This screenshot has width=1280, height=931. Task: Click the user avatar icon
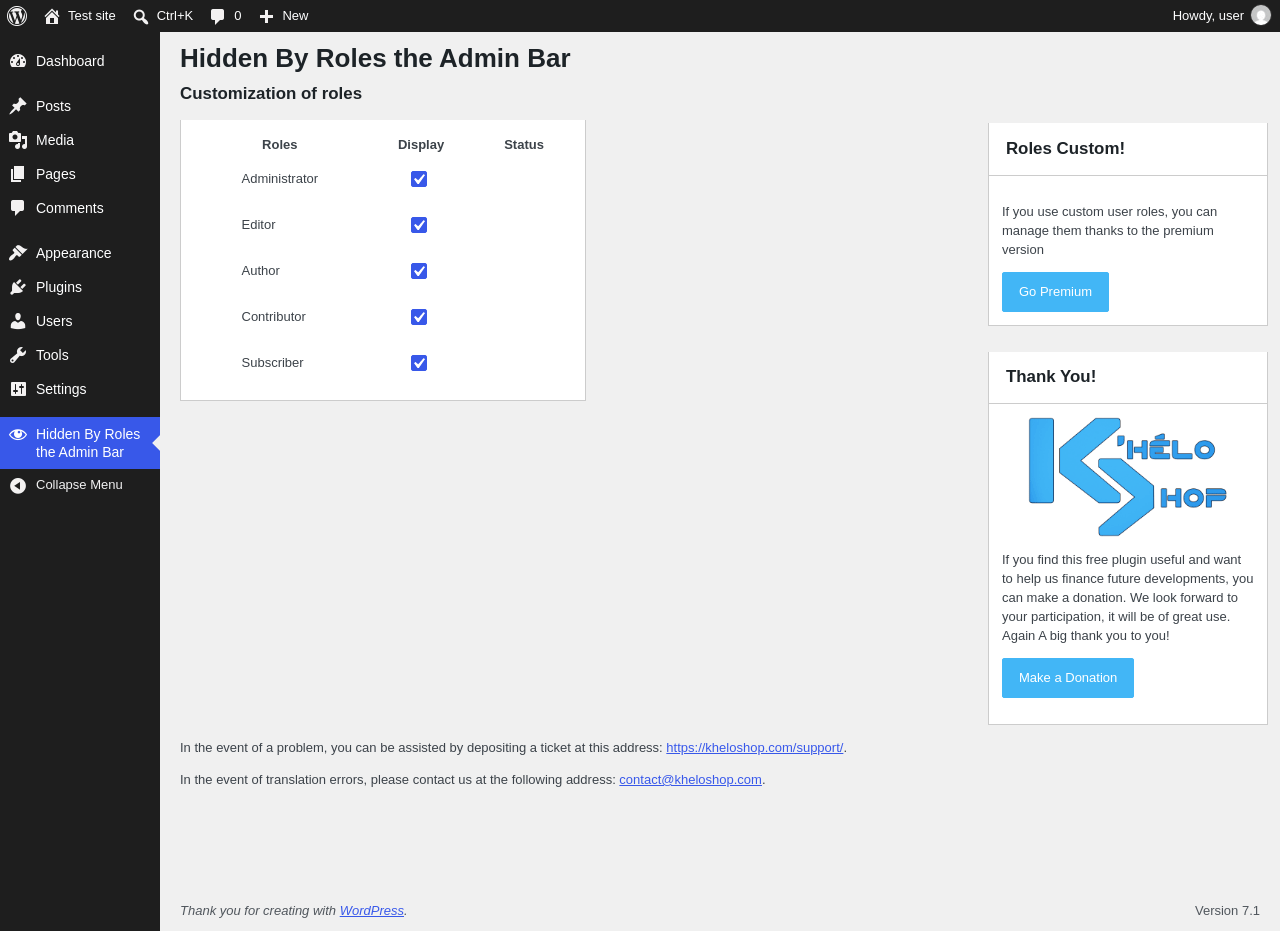(x=1261, y=15)
